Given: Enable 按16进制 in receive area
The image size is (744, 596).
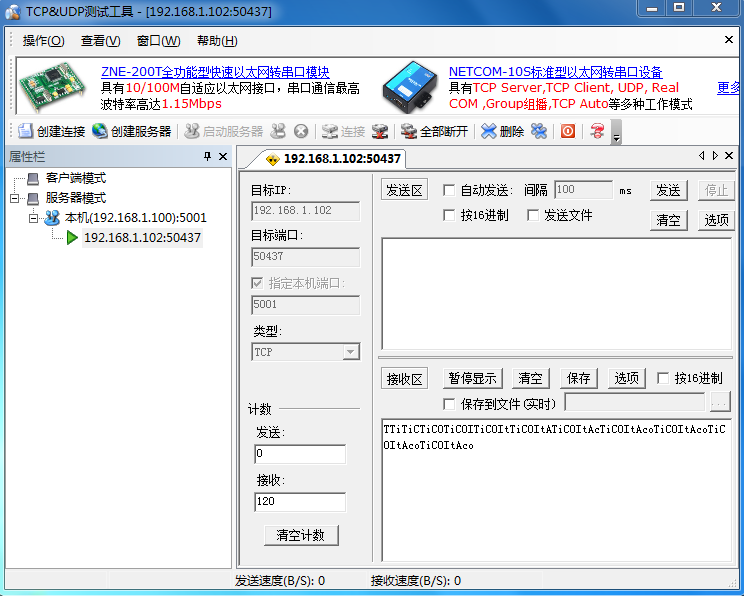Looking at the screenshot, I should [663, 378].
